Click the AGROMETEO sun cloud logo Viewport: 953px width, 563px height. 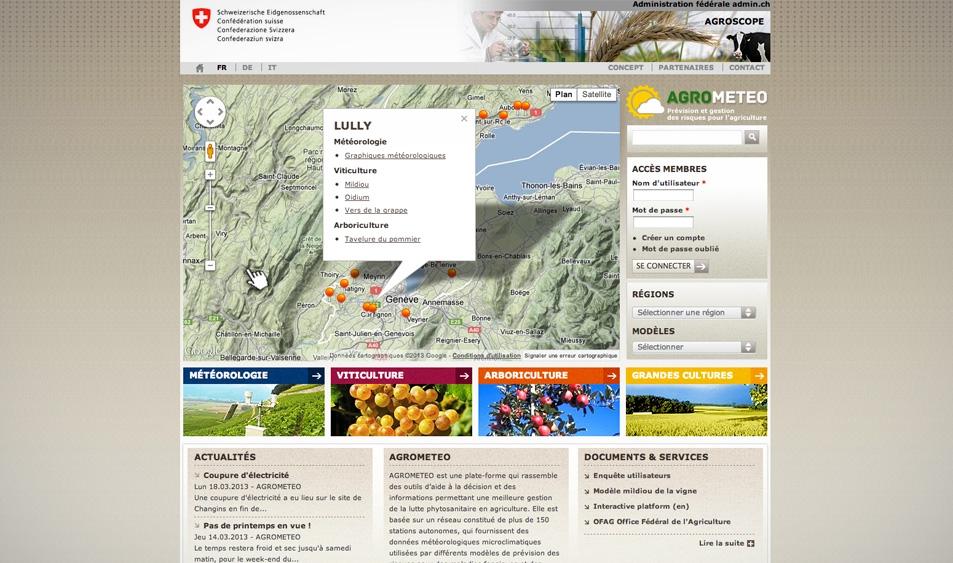click(645, 102)
